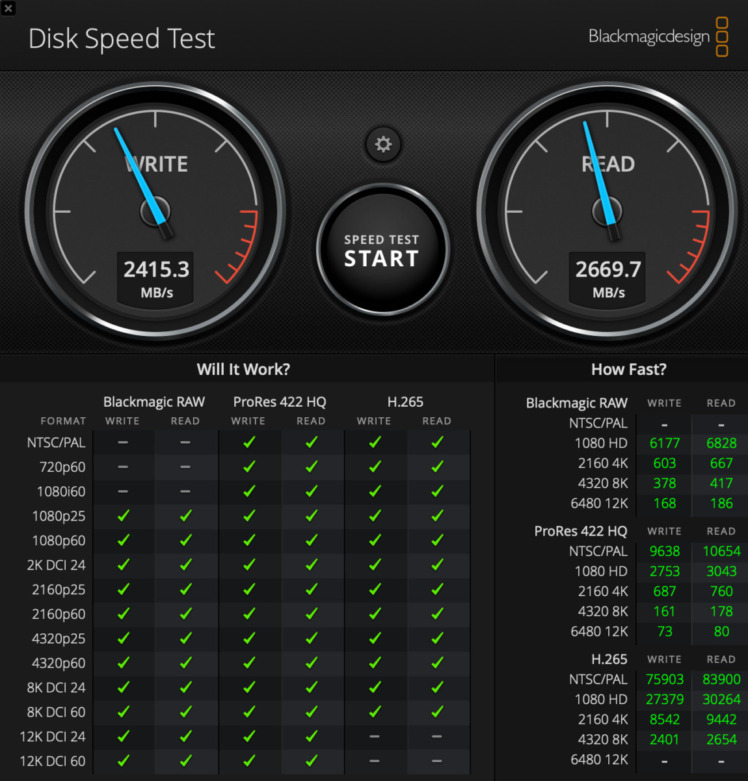748x781 pixels.
Task: Click the Blackmagicdesign logo
Action: pyautogui.click(x=658, y=37)
